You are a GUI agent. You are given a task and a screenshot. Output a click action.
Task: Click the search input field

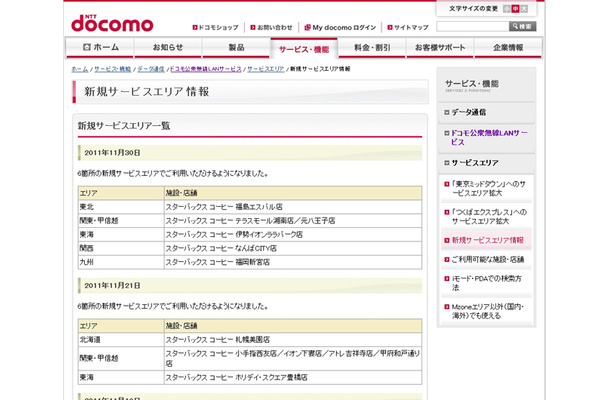[x=473, y=26]
